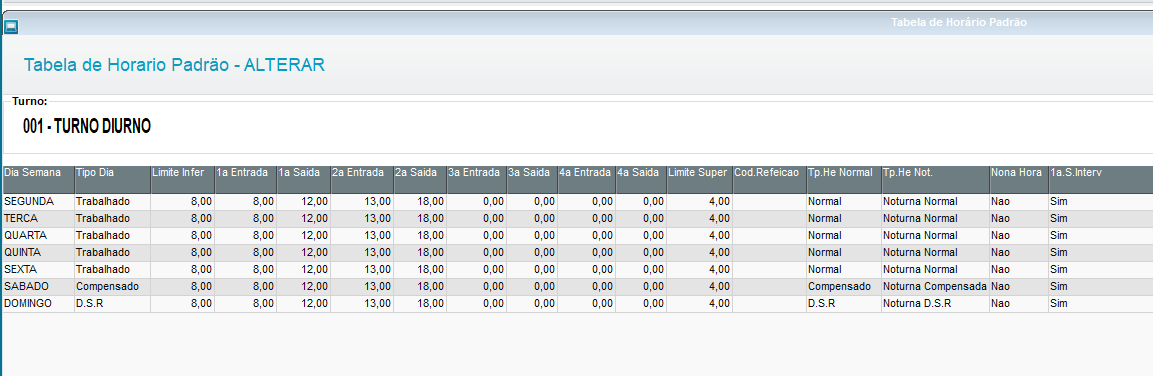1153x376 pixels.
Task: Click 1a.S.Interv Sim in SEGUNDA row
Action: click(1100, 201)
